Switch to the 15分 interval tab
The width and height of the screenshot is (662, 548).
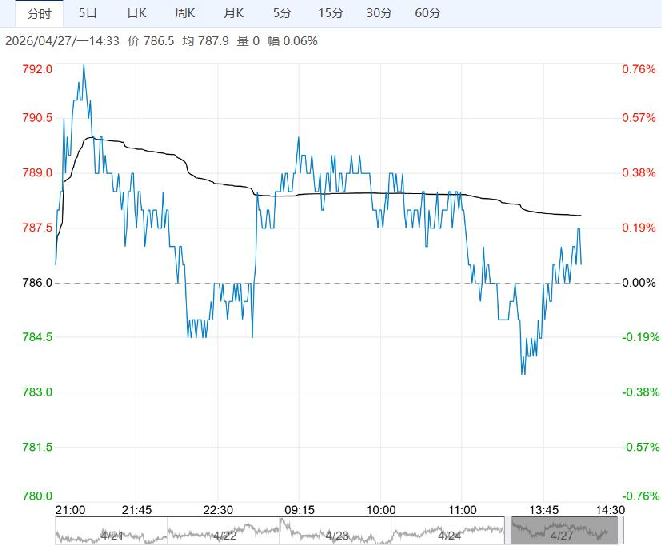[x=330, y=14]
